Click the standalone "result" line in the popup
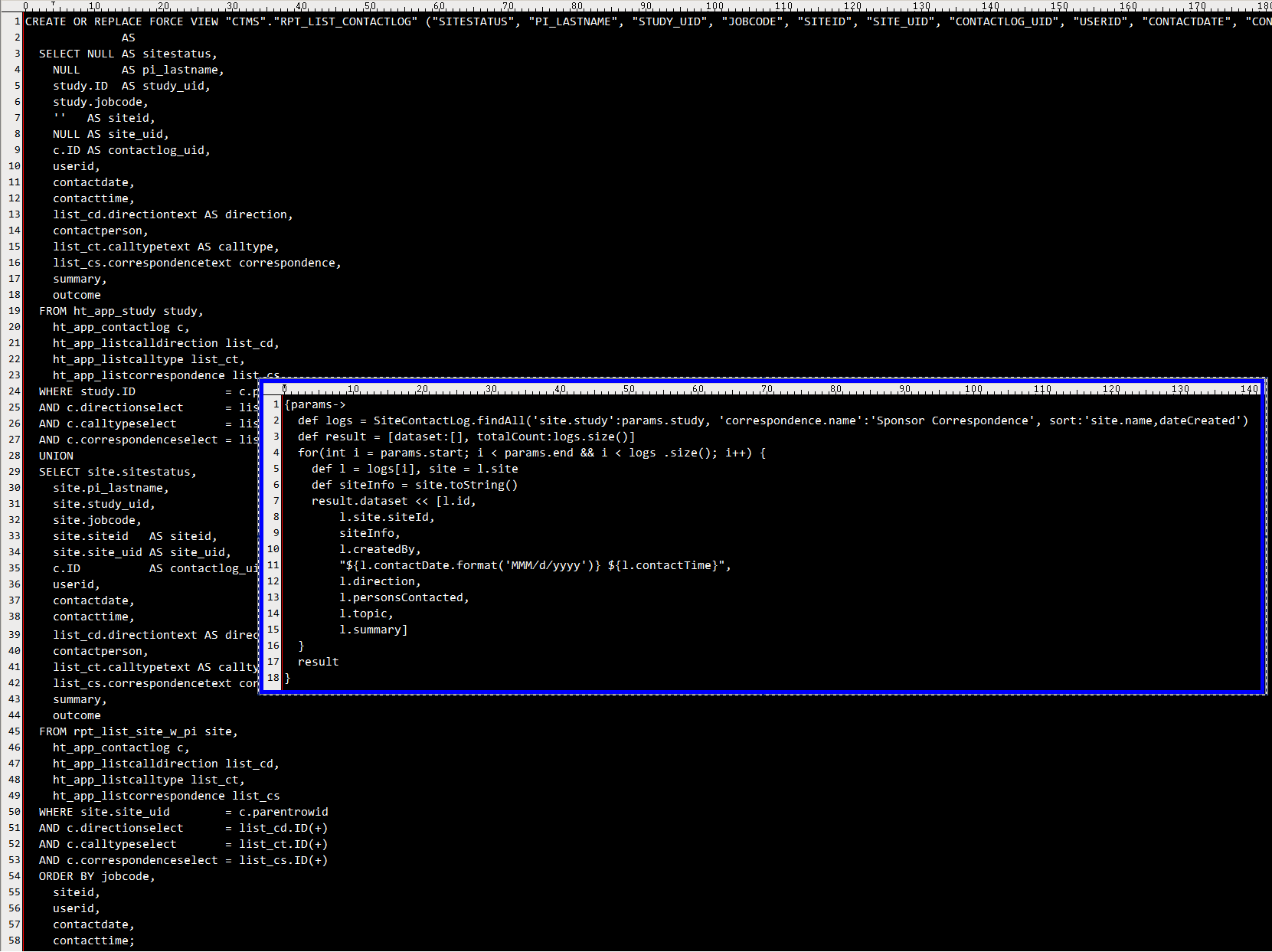Screen dimensions: 1272x952 (318, 662)
